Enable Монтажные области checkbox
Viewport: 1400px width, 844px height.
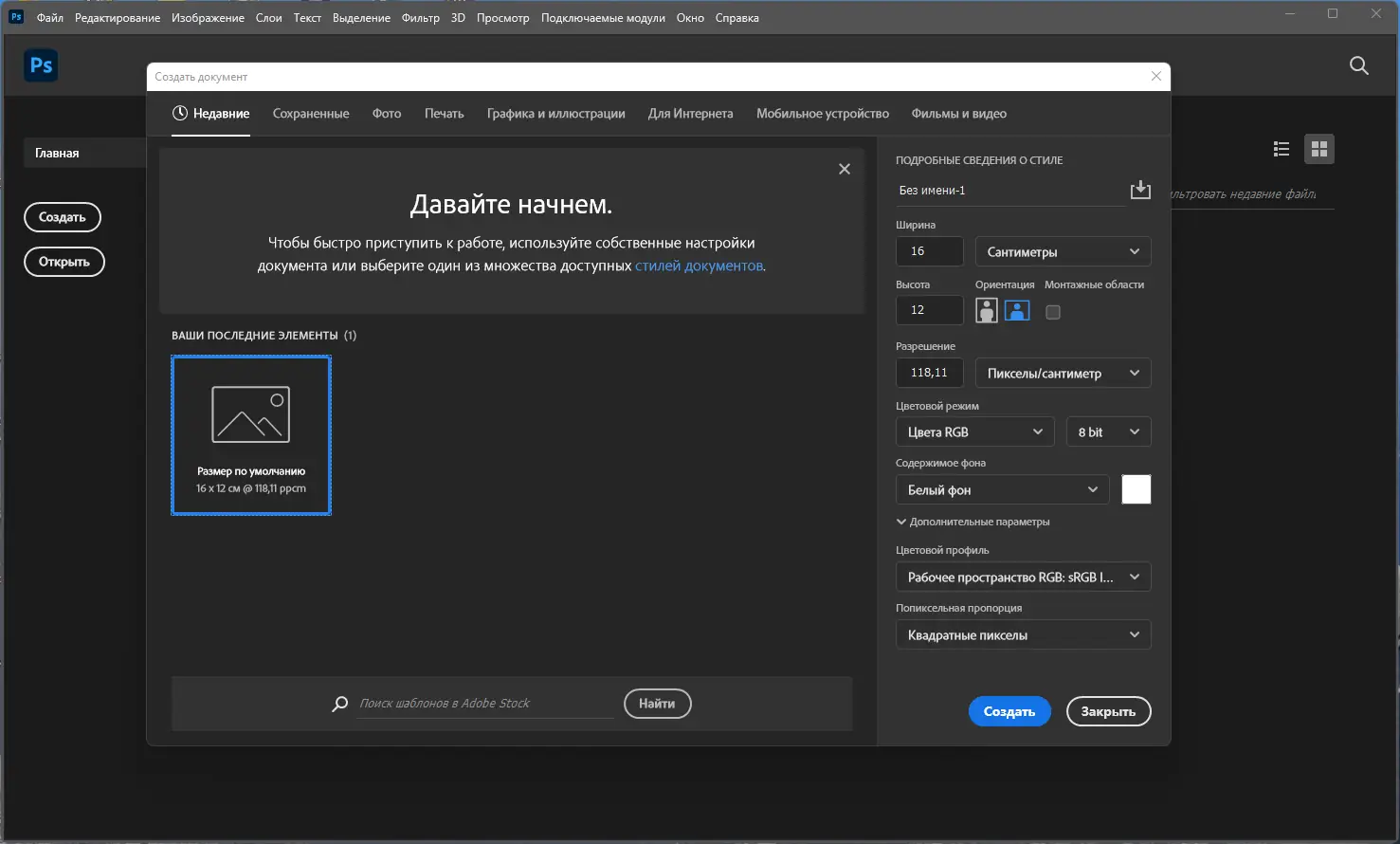pyautogui.click(x=1052, y=312)
